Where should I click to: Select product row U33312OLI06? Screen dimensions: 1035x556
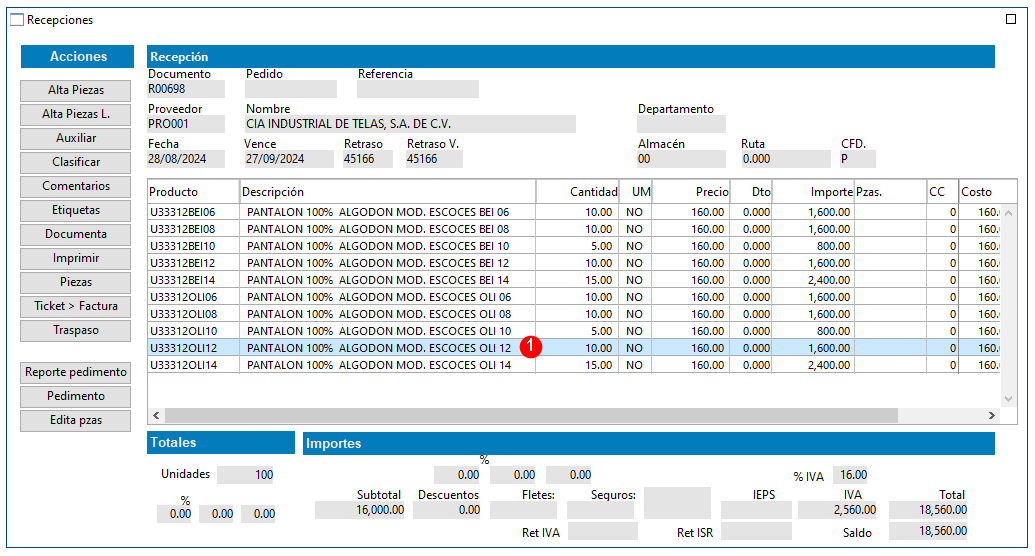574,297
